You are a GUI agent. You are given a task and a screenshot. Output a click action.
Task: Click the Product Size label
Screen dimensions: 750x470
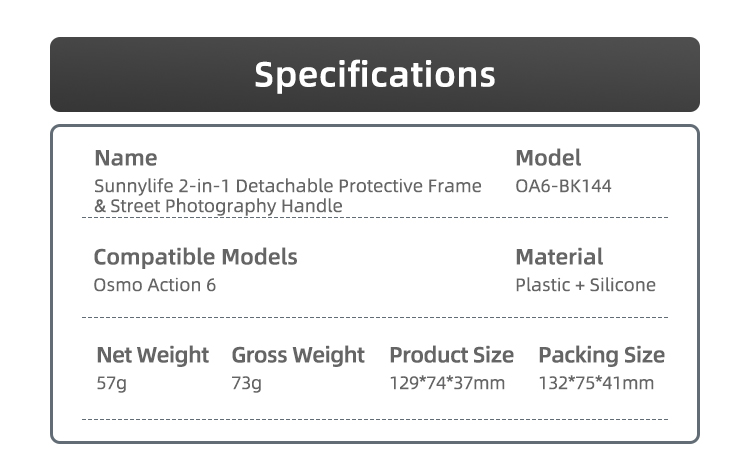click(451, 355)
